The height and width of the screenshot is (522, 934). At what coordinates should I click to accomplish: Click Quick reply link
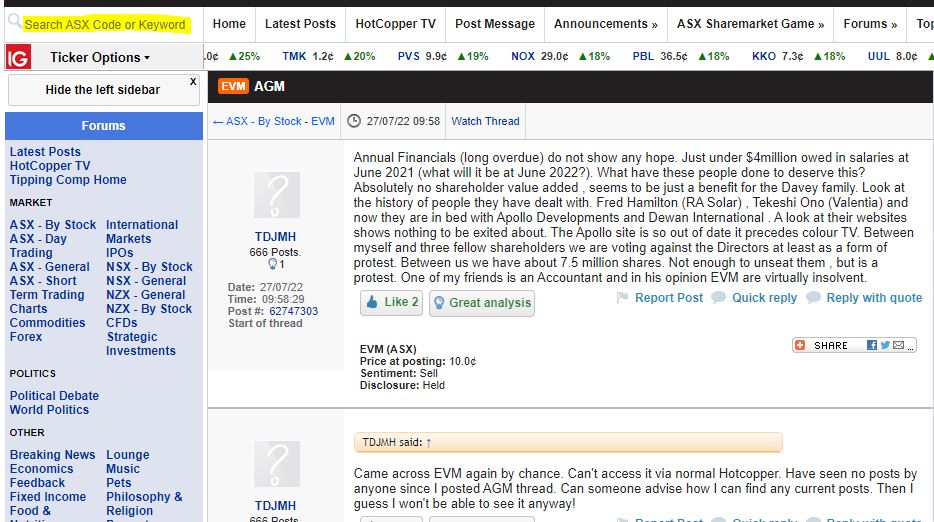click(x=764, y=297)
